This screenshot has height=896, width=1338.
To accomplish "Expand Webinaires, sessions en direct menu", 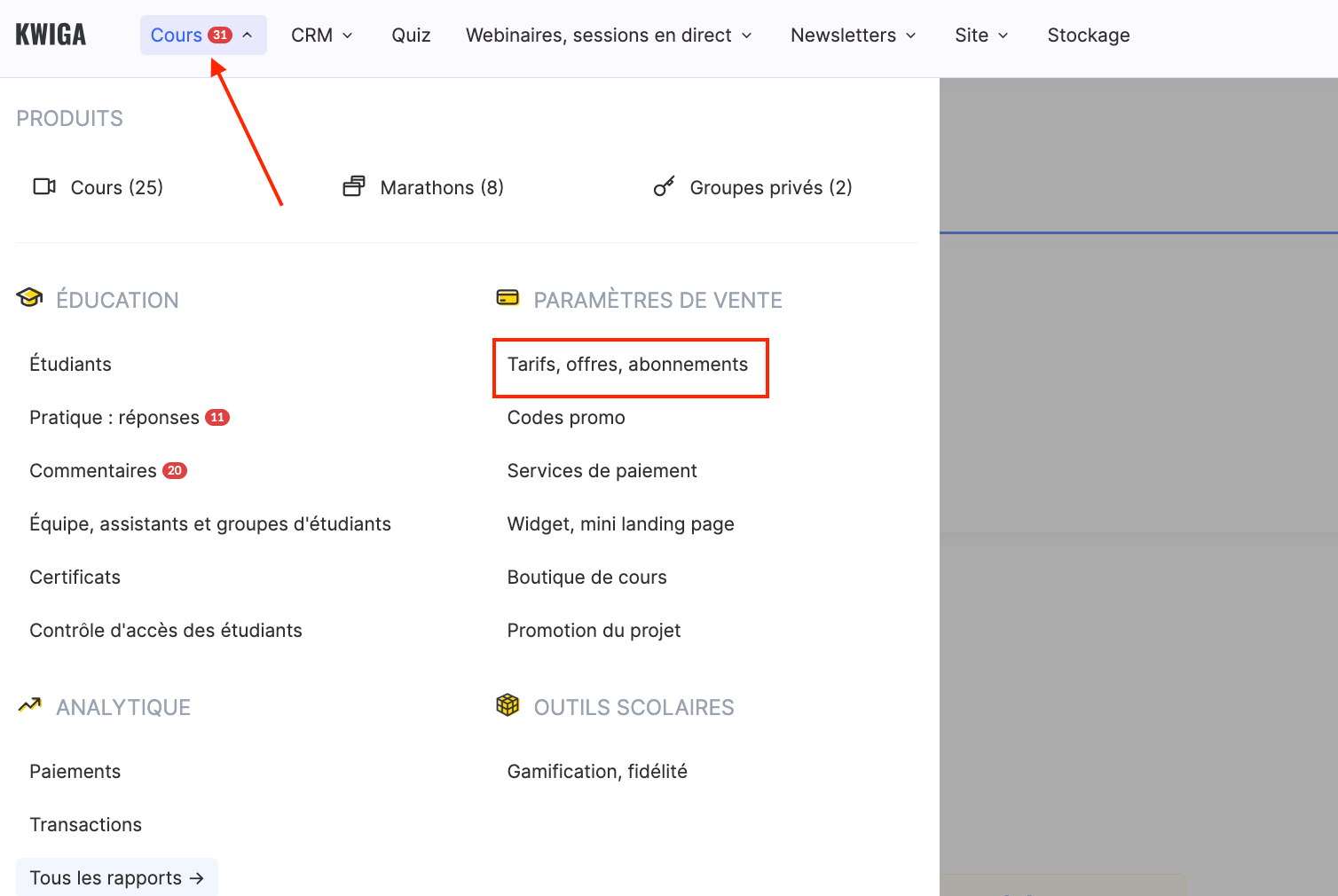I will tap(609, 35).
